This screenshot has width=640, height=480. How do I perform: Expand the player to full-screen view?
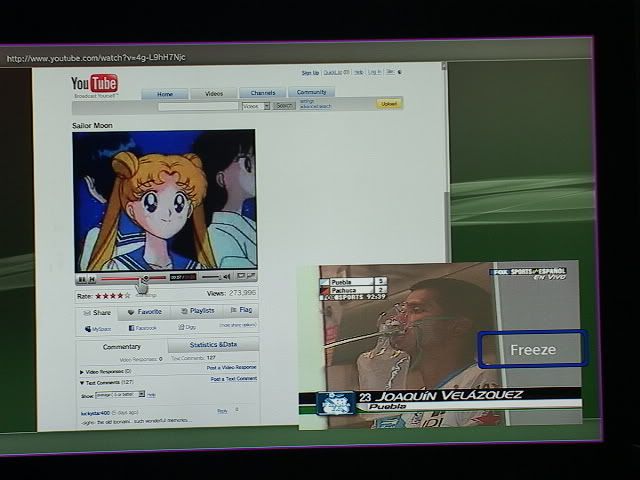(251, 276)
